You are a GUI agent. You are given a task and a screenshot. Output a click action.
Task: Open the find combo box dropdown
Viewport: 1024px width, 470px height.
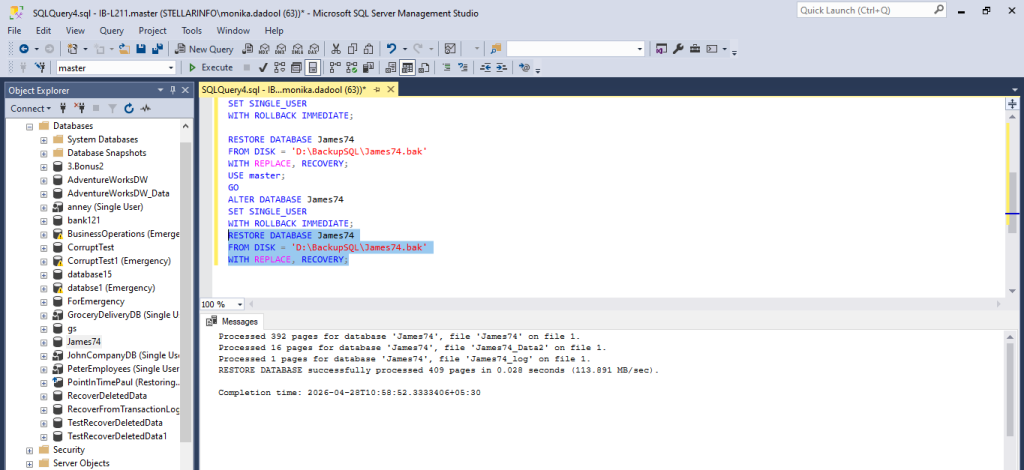click(x=640, y=49)
